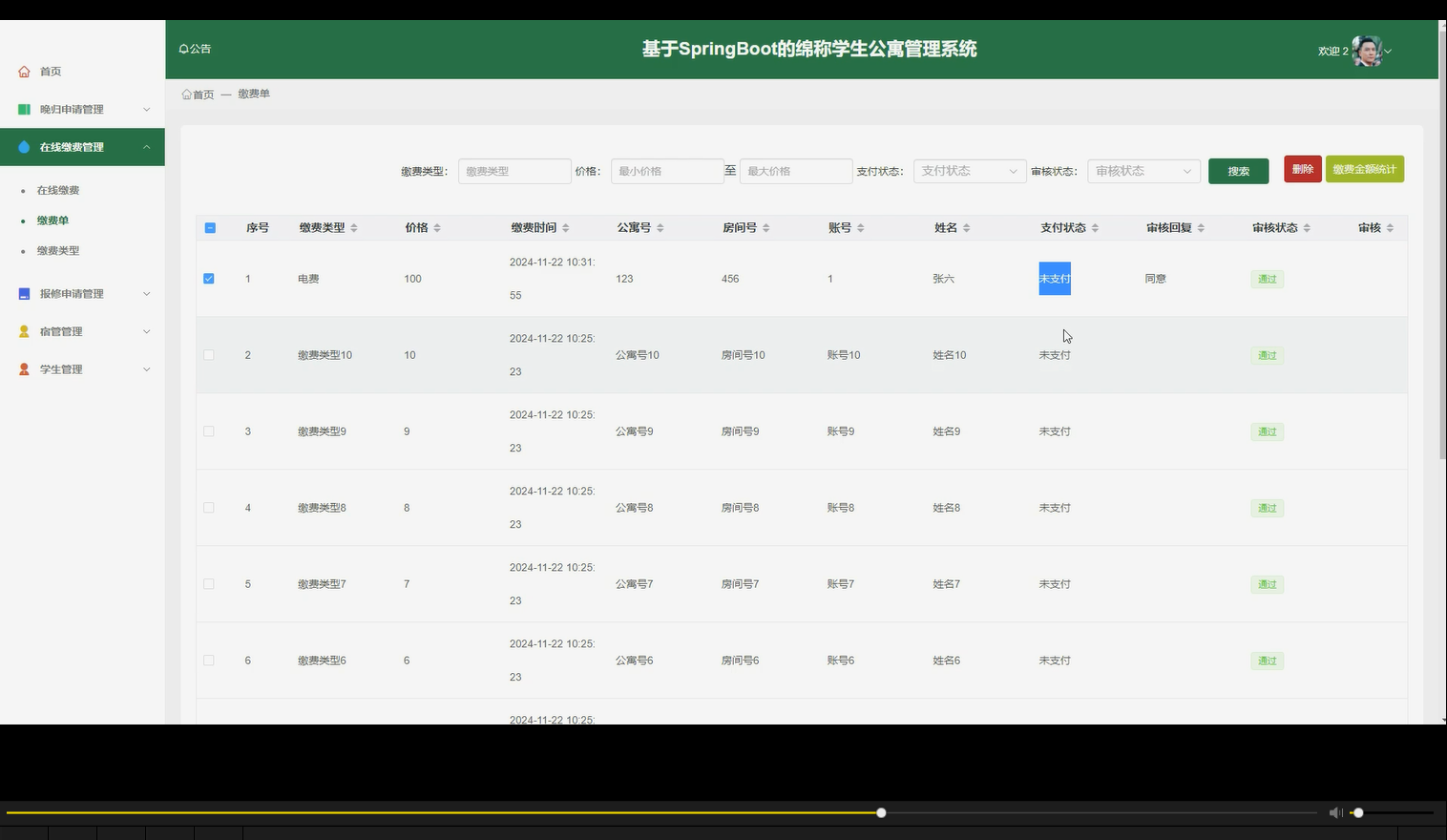Mute audio with the volume icon
Image resolution: width=1447 pixels, height=840 pixels.
tap(1334, 812)
